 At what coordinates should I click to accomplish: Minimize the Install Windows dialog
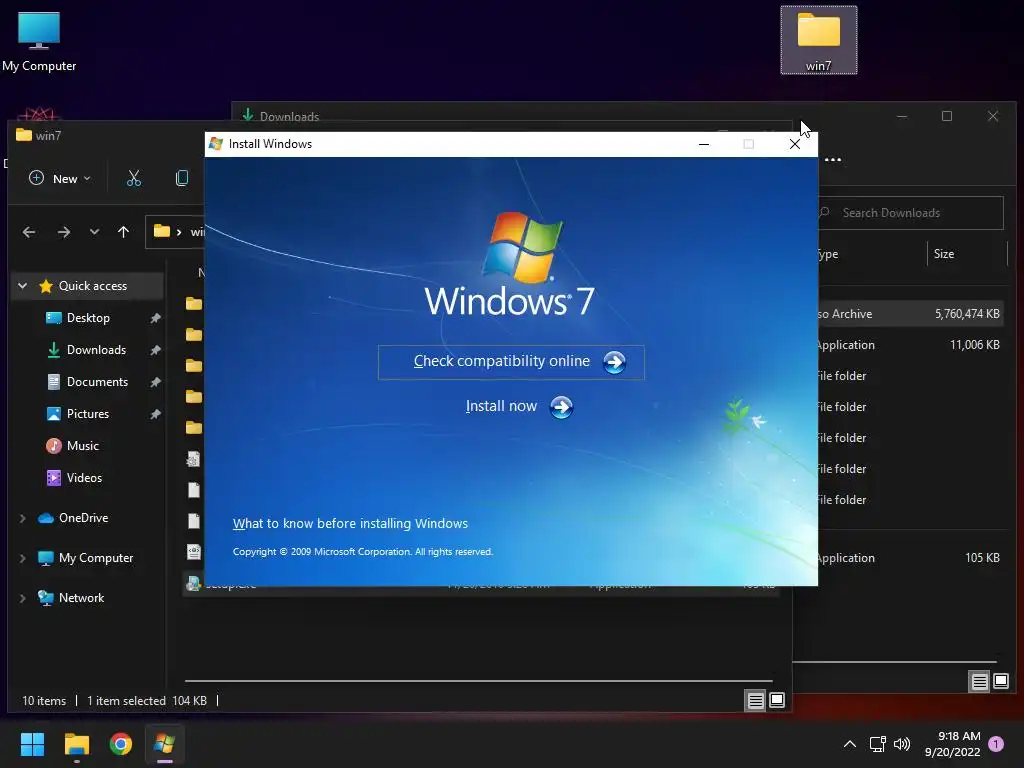pos(704,144)
